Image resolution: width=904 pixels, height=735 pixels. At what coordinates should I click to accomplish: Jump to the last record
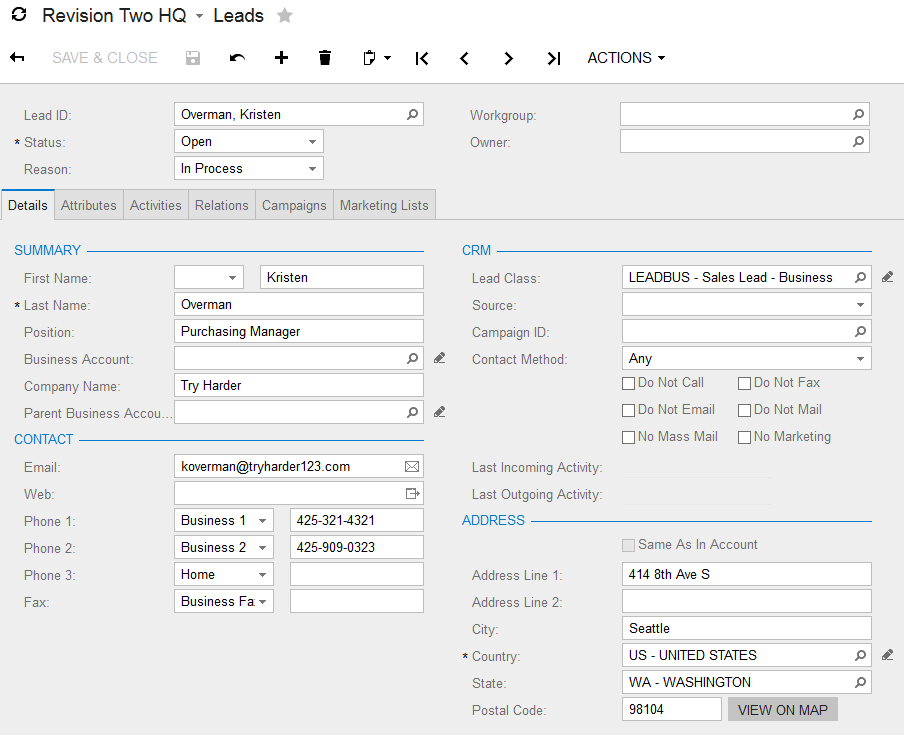(553, 58)
